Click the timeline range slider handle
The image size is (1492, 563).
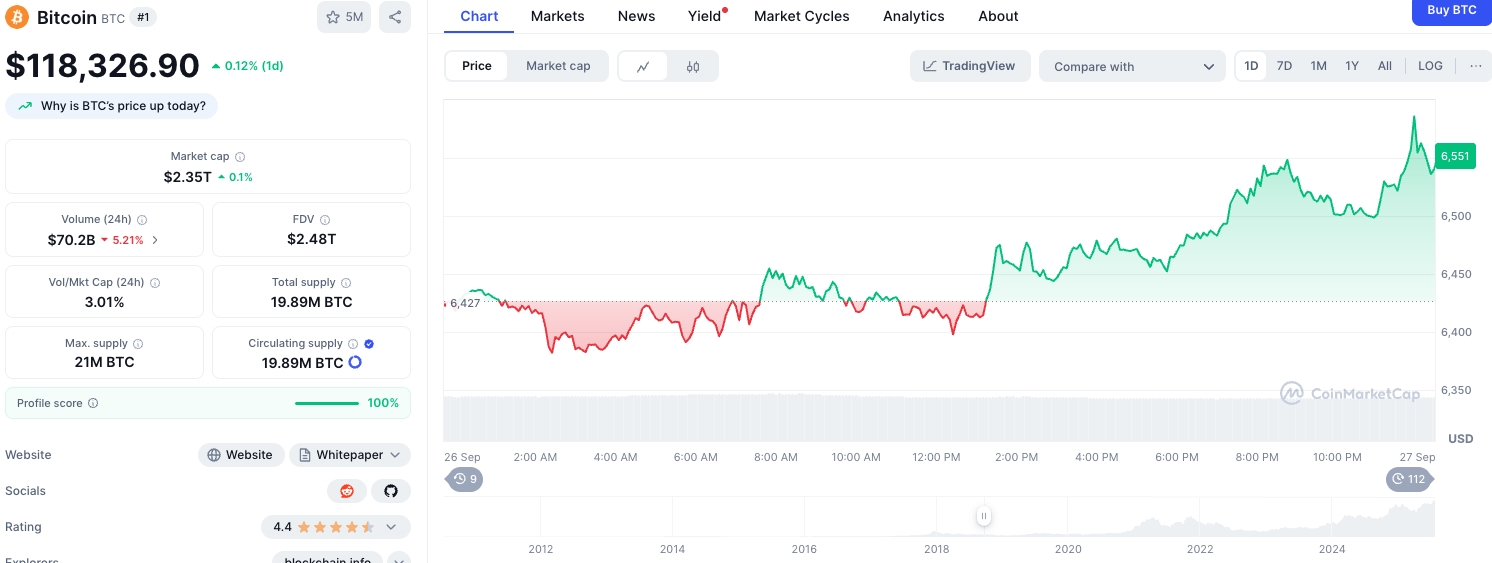coord(984,516)
